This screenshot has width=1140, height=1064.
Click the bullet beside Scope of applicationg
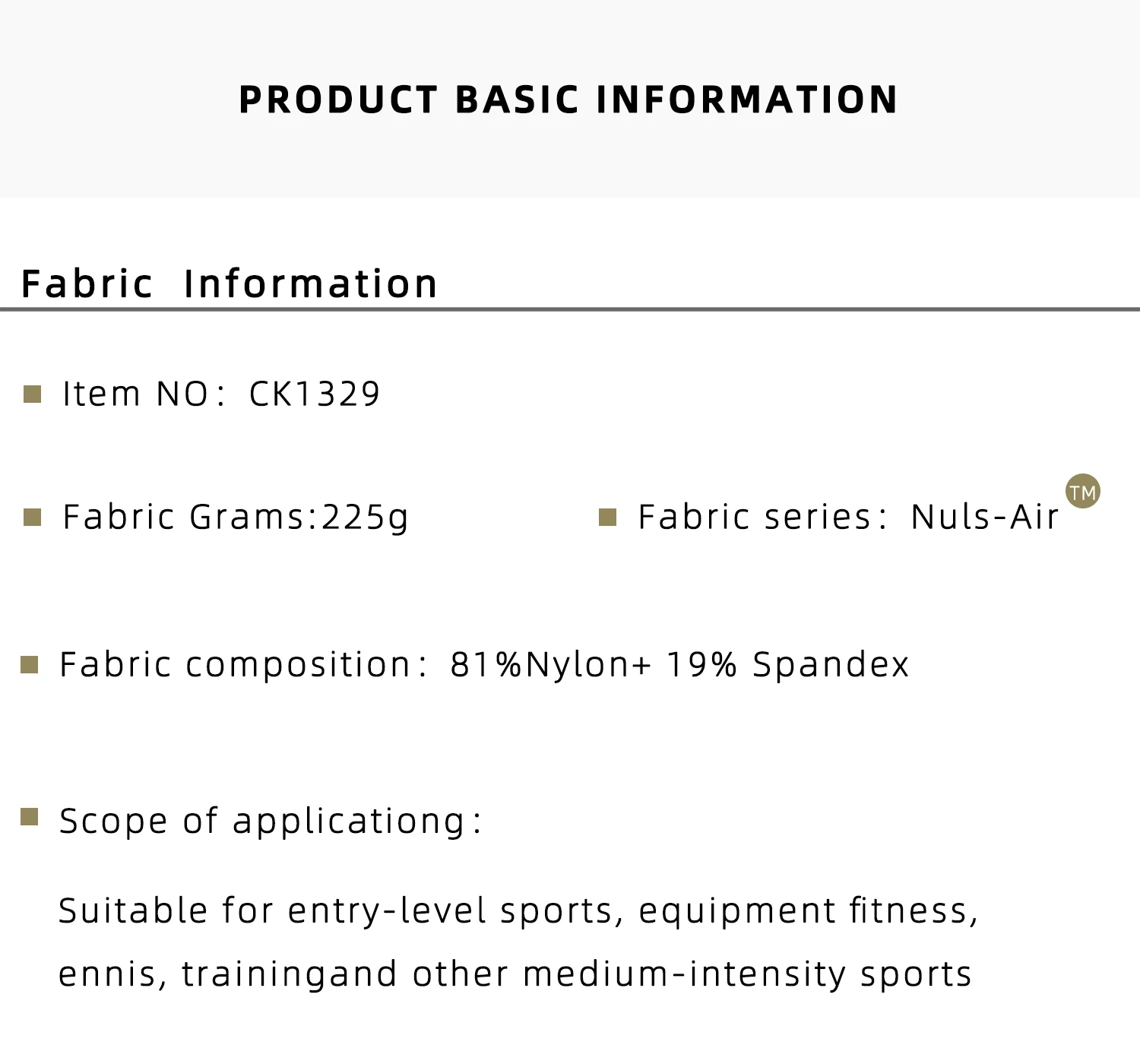pyautogui.click(x=29, y=817)
